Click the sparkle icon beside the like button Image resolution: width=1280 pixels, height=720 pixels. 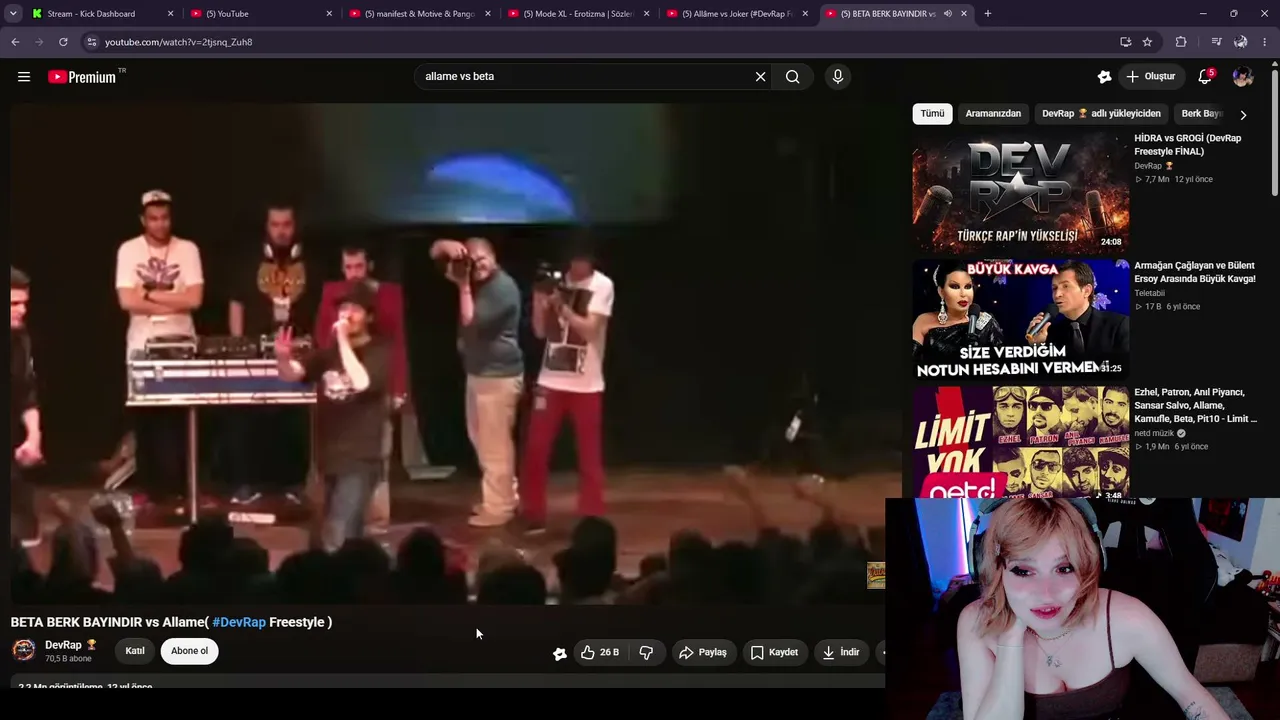pos(560,653)
